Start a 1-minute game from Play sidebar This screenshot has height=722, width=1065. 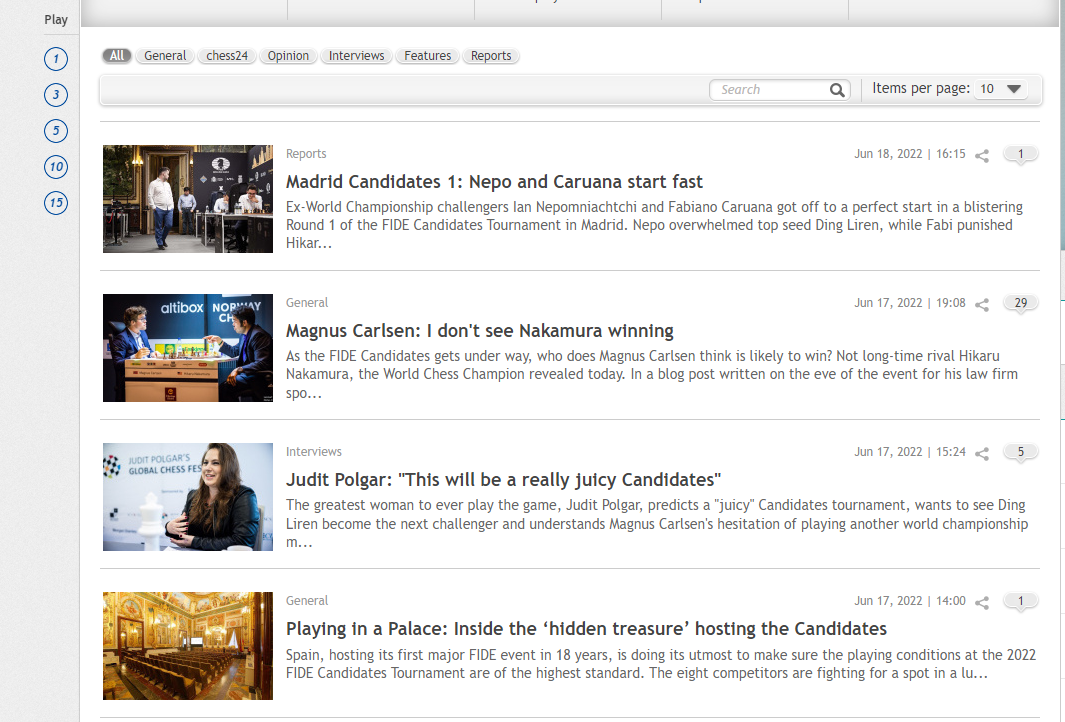(x=56, y=59)
